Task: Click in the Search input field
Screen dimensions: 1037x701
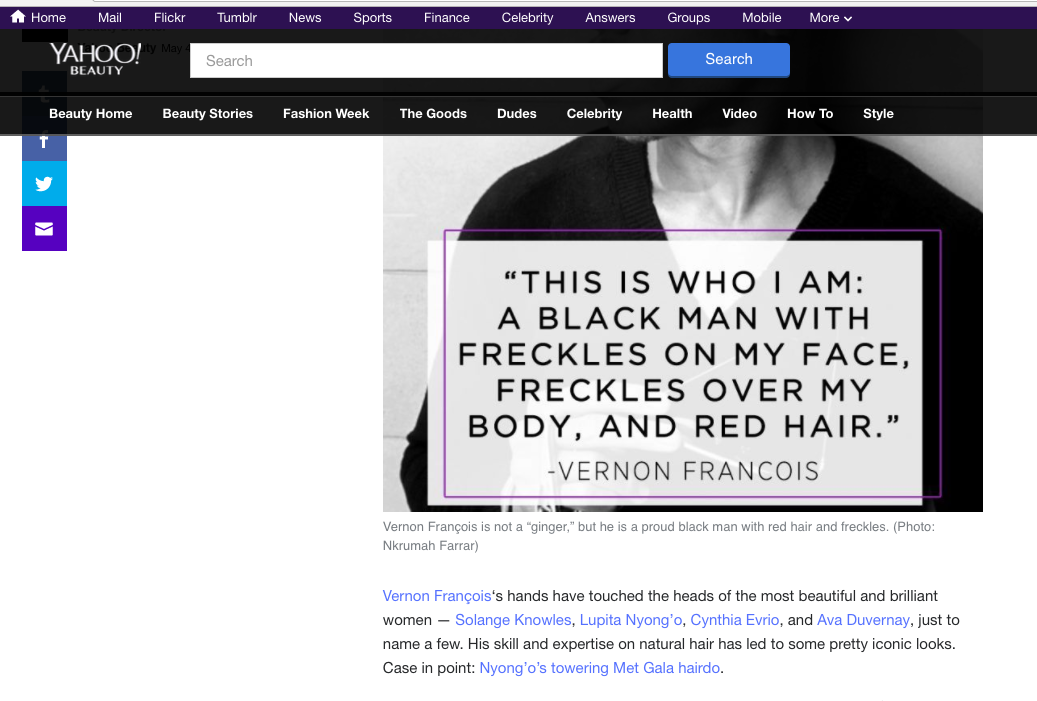Action: point(426,60)
